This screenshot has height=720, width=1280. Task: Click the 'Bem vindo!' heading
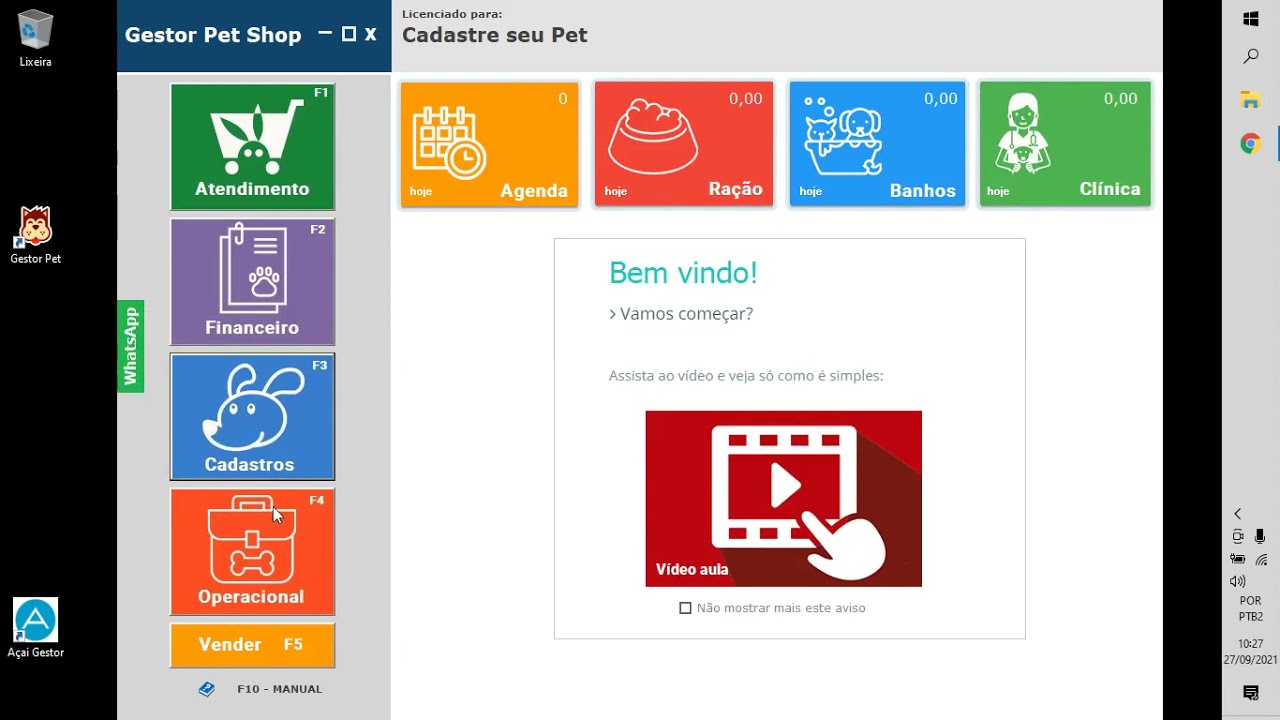pyautogui.click(x=683, y=272)
